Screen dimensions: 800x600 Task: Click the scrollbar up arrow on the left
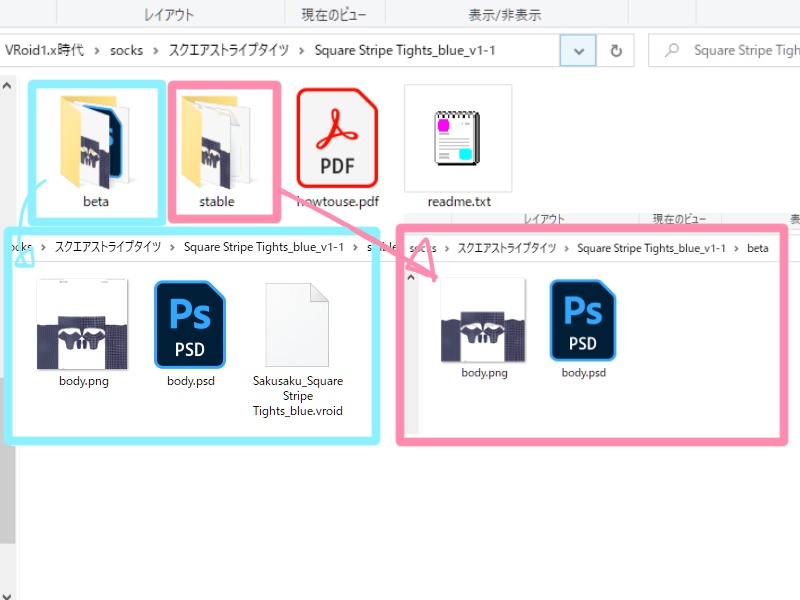(7, 84)
